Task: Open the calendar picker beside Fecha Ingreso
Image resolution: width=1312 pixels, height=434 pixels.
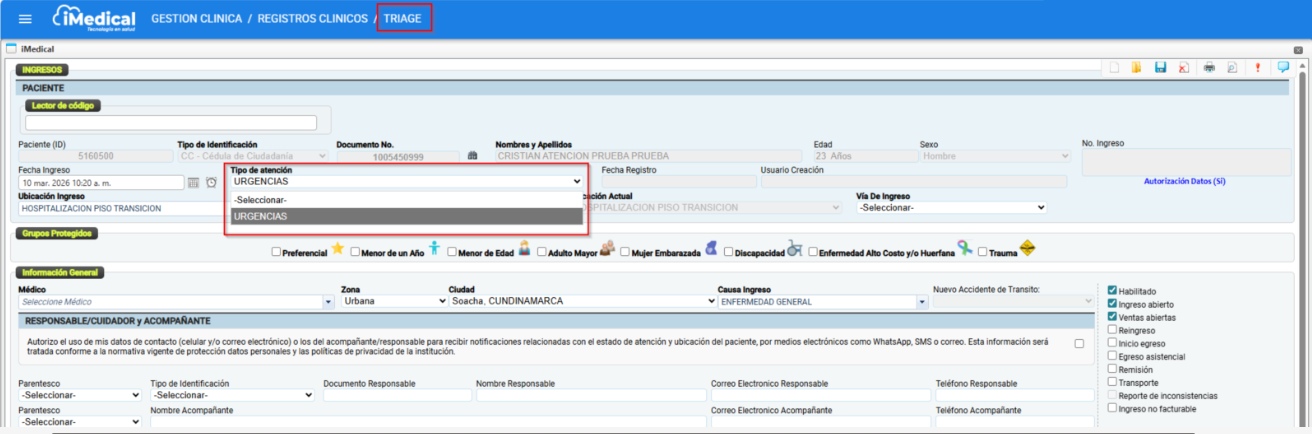Action: pos(193,182)
